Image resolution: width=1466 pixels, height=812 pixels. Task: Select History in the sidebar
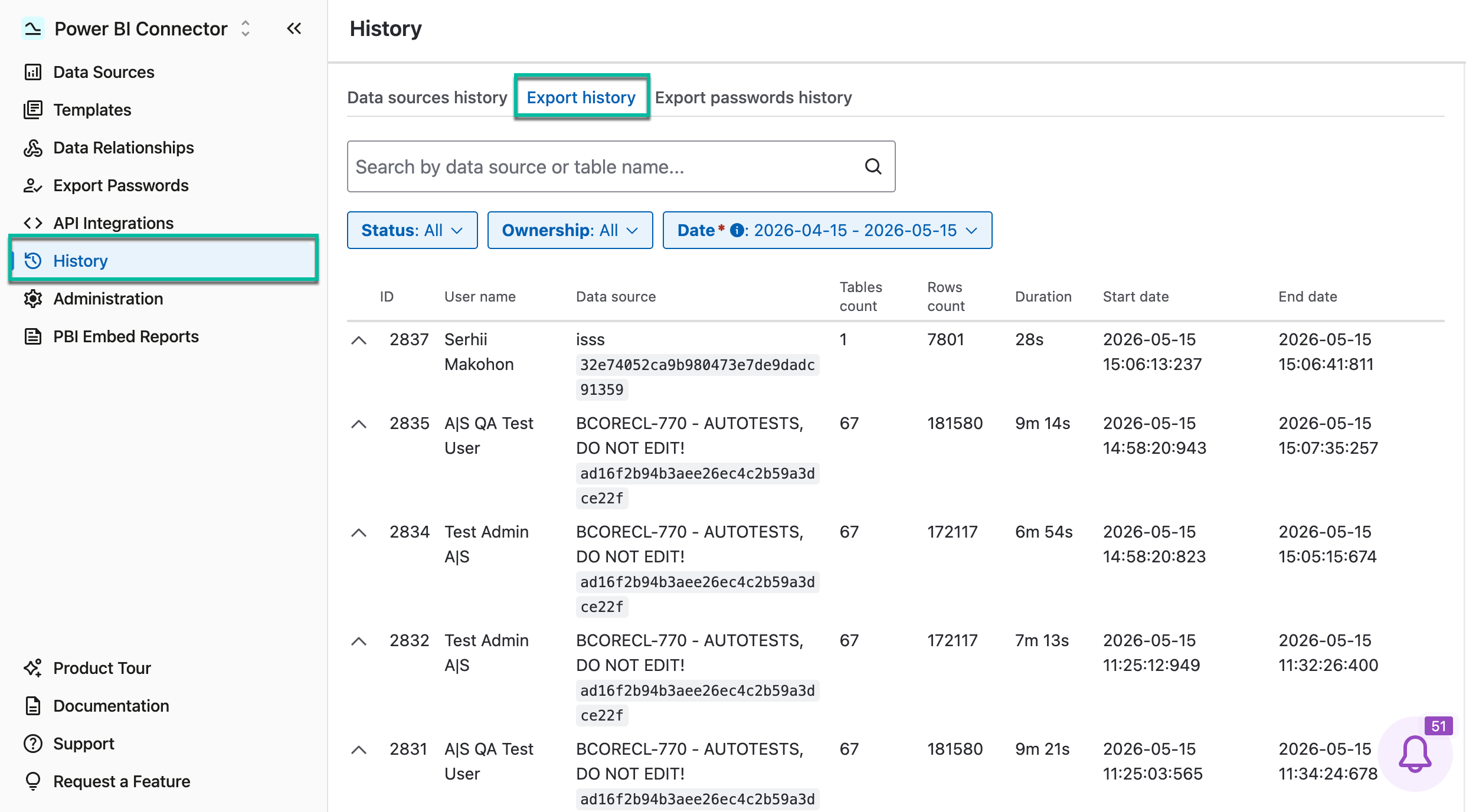pyautogui.click(x=163, y=261)
